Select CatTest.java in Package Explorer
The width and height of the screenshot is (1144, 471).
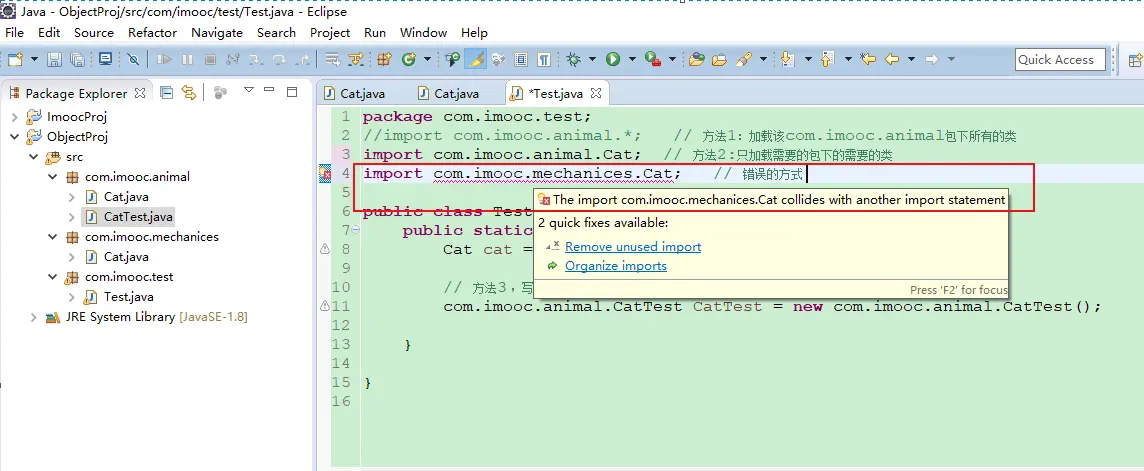click(138, 217)
